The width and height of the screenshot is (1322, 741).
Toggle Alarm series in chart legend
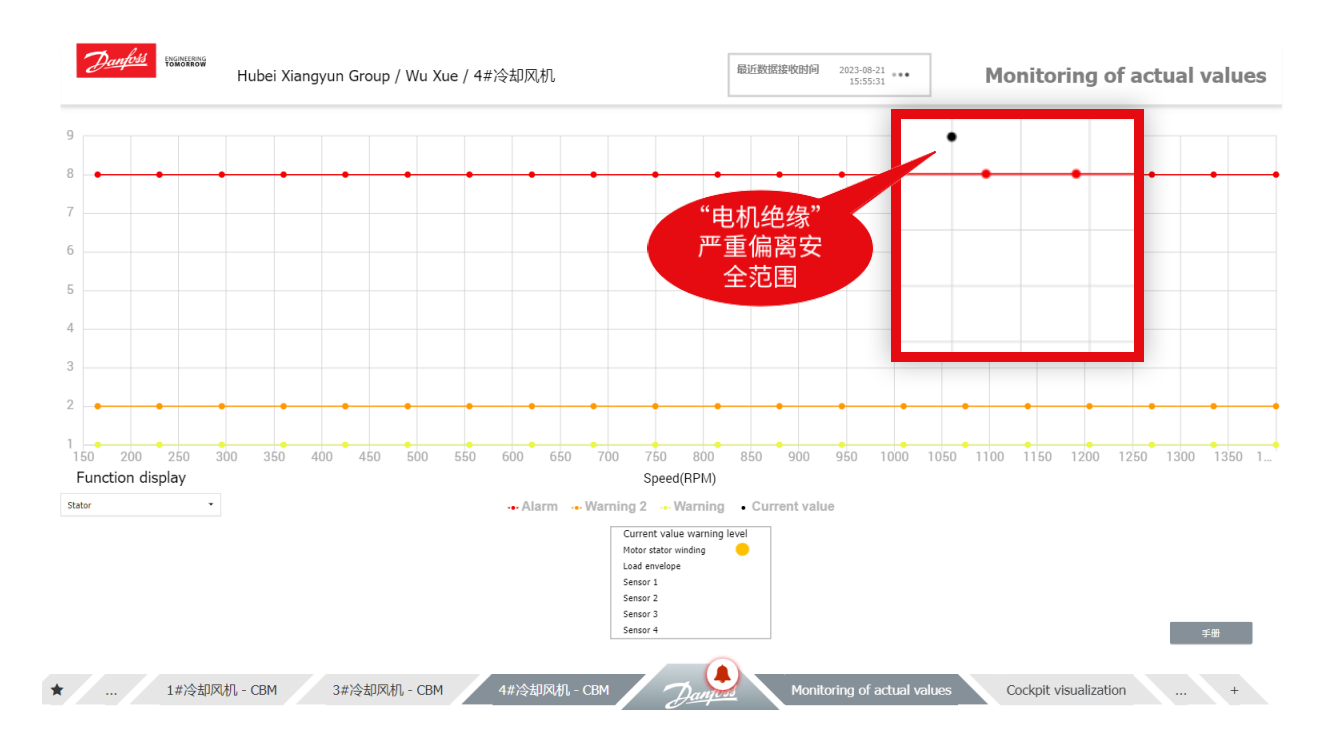(533, 507)
